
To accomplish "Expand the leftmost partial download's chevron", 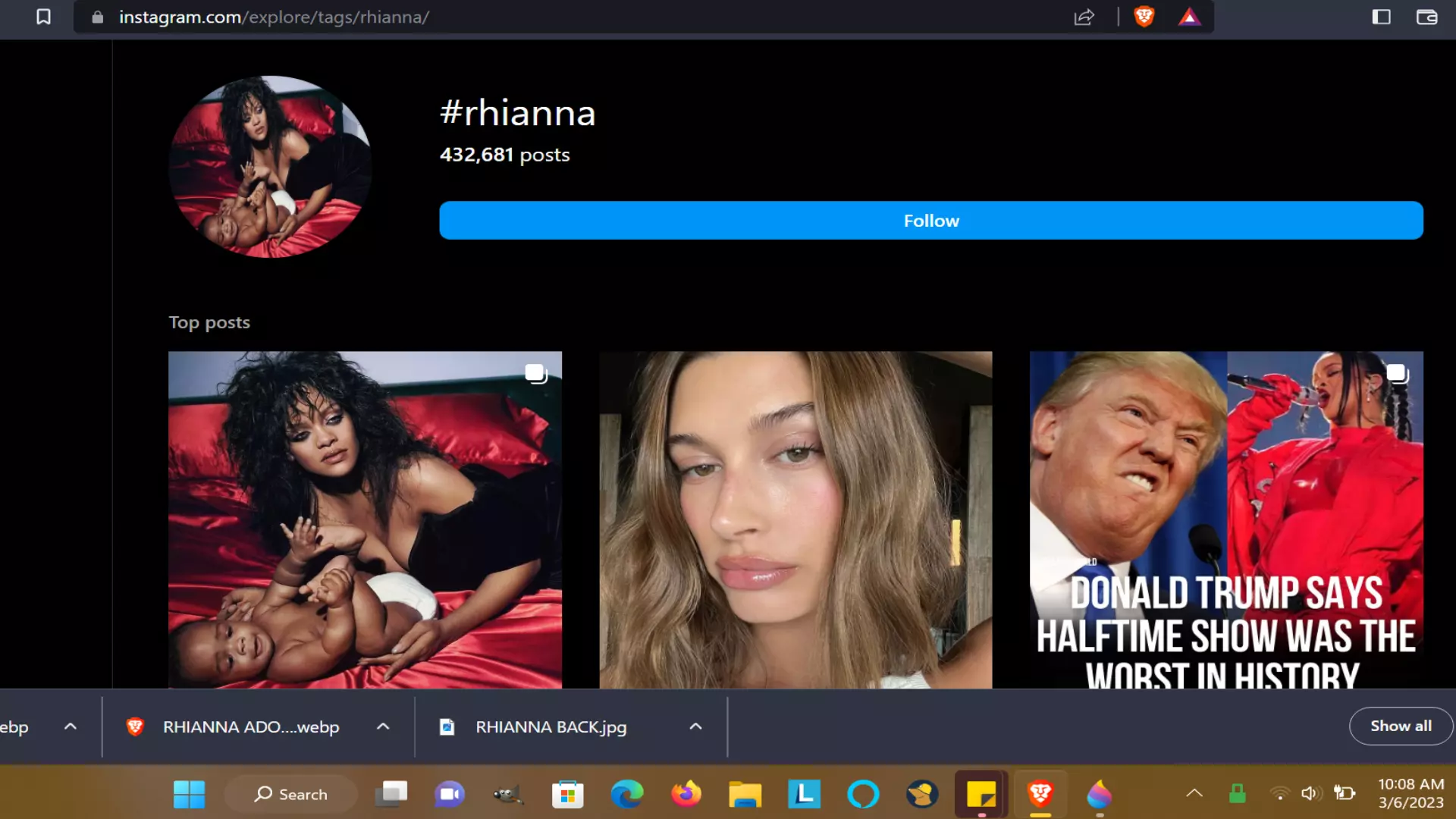I will (71, 726).
